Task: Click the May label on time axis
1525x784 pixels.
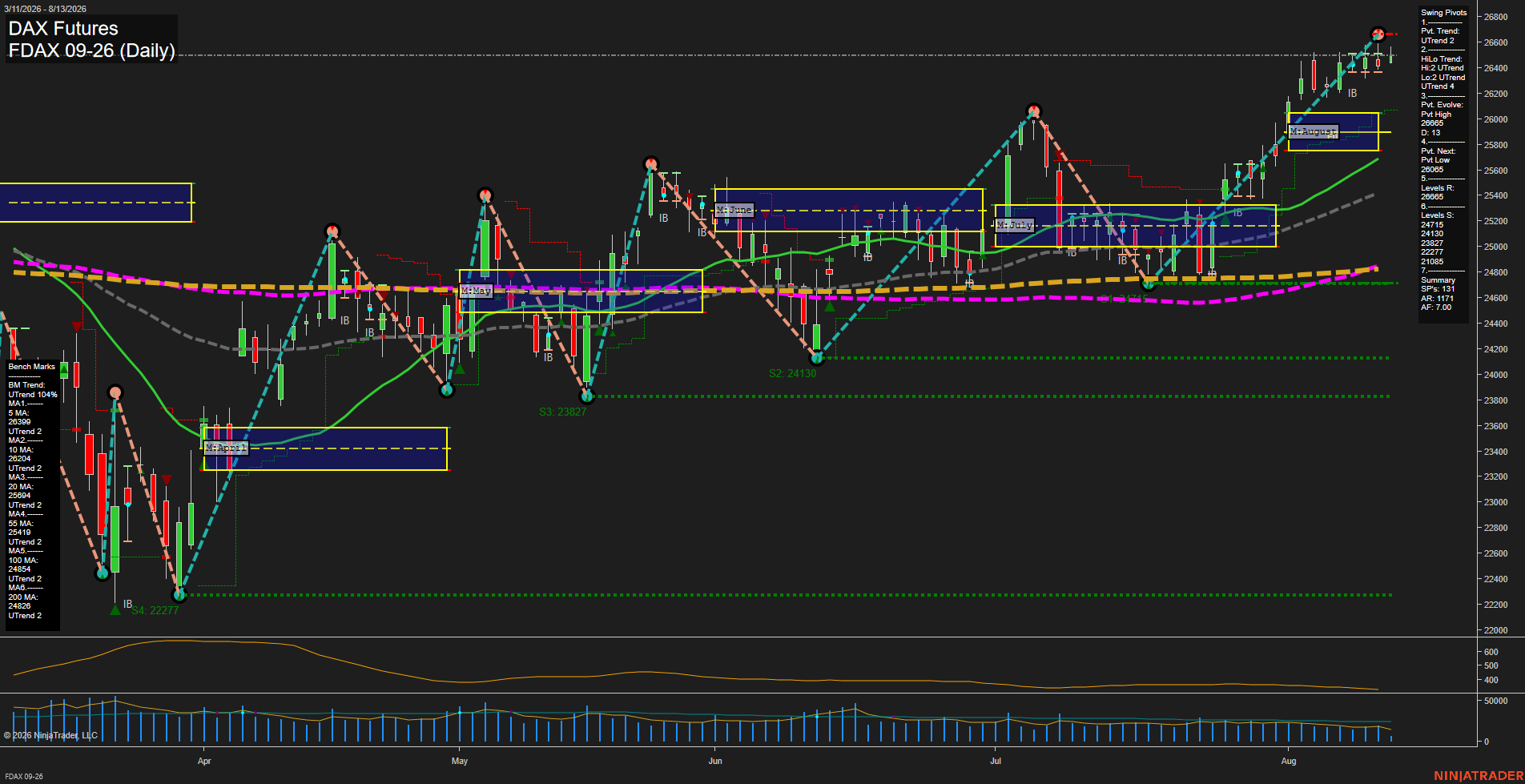Action: (x=460, y=761)
